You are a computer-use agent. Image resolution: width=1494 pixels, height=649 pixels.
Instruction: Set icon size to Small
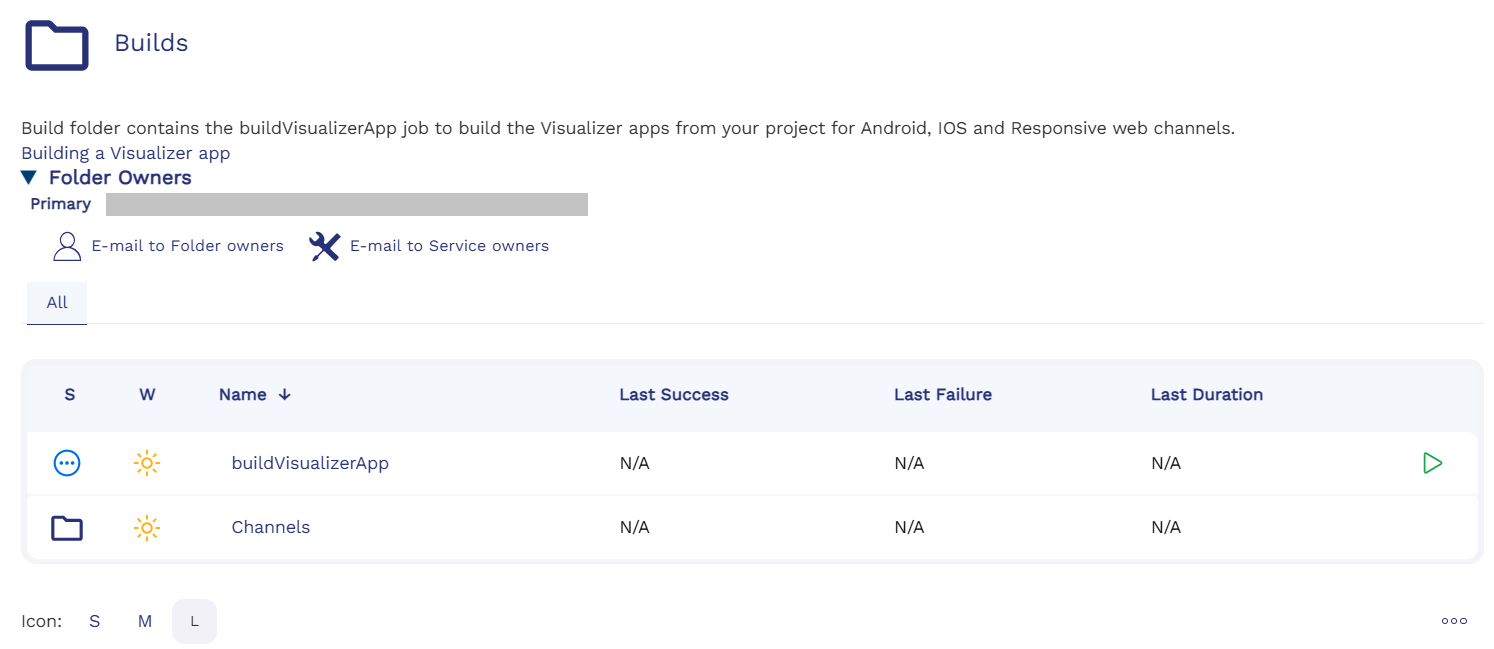tap(95, 622)
